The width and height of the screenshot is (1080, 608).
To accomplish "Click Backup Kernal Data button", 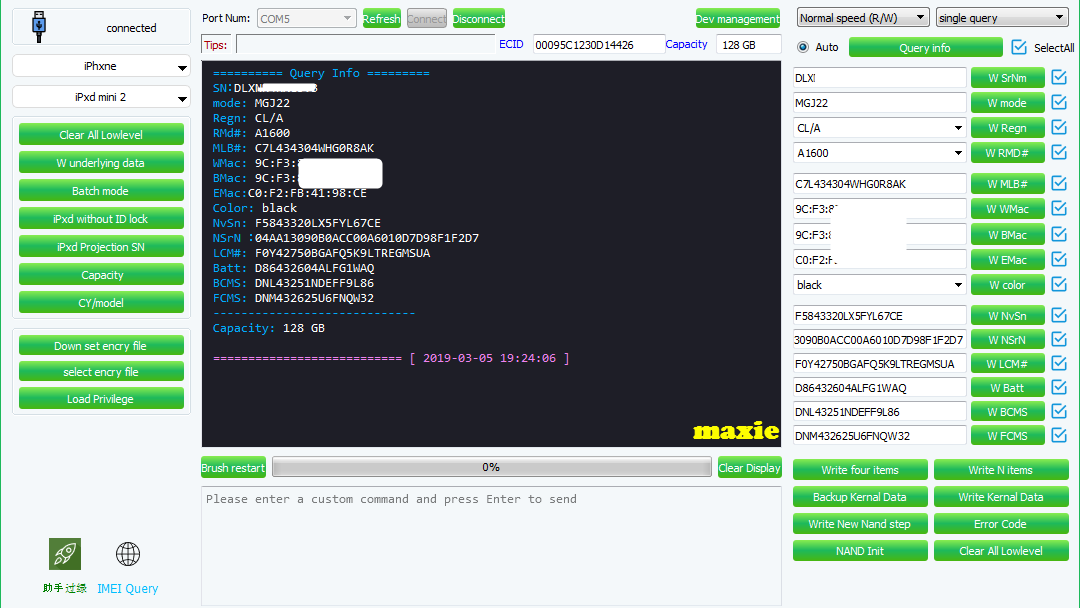I will tap(860, 496).
